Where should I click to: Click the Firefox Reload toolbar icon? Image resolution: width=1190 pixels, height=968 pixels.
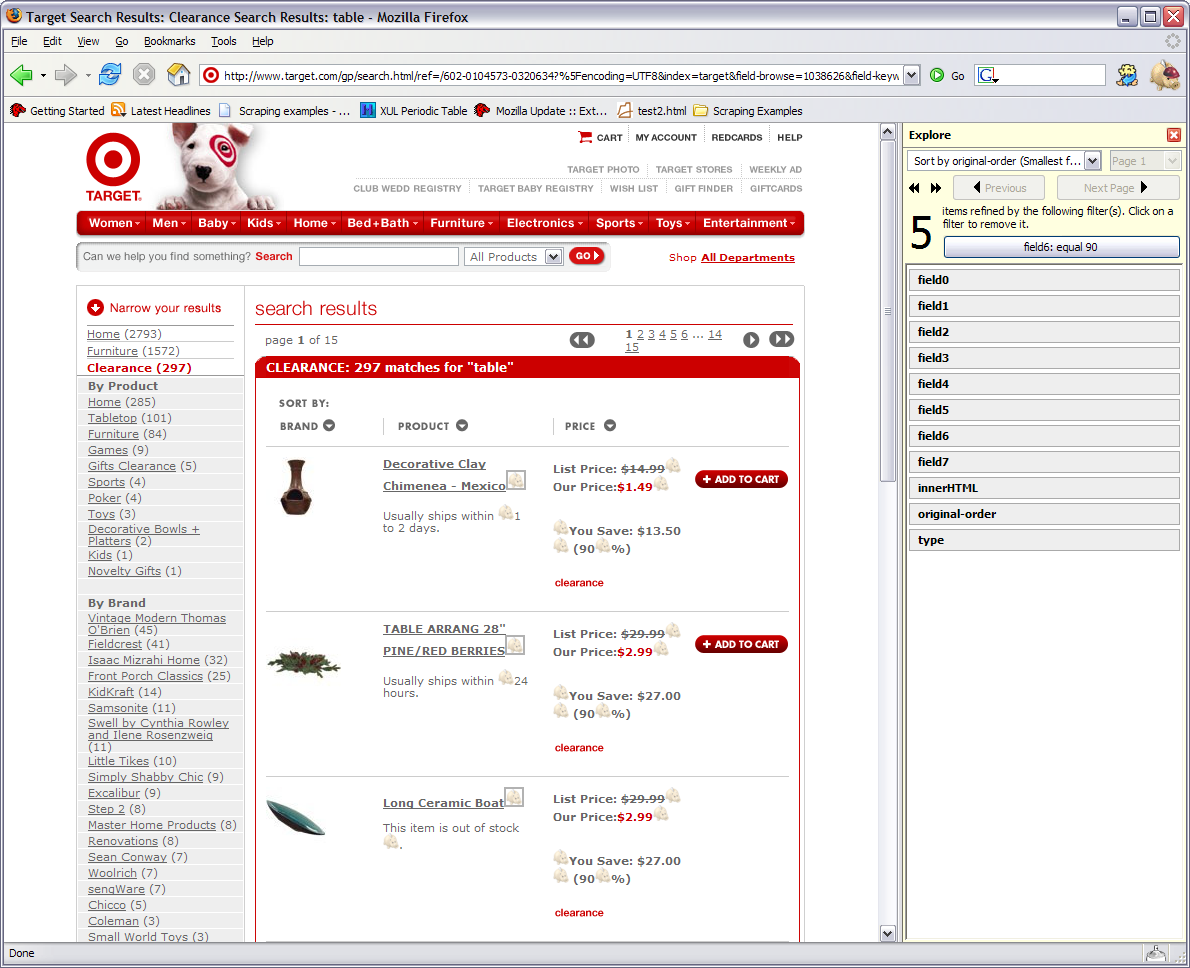(x=110, y=75)
